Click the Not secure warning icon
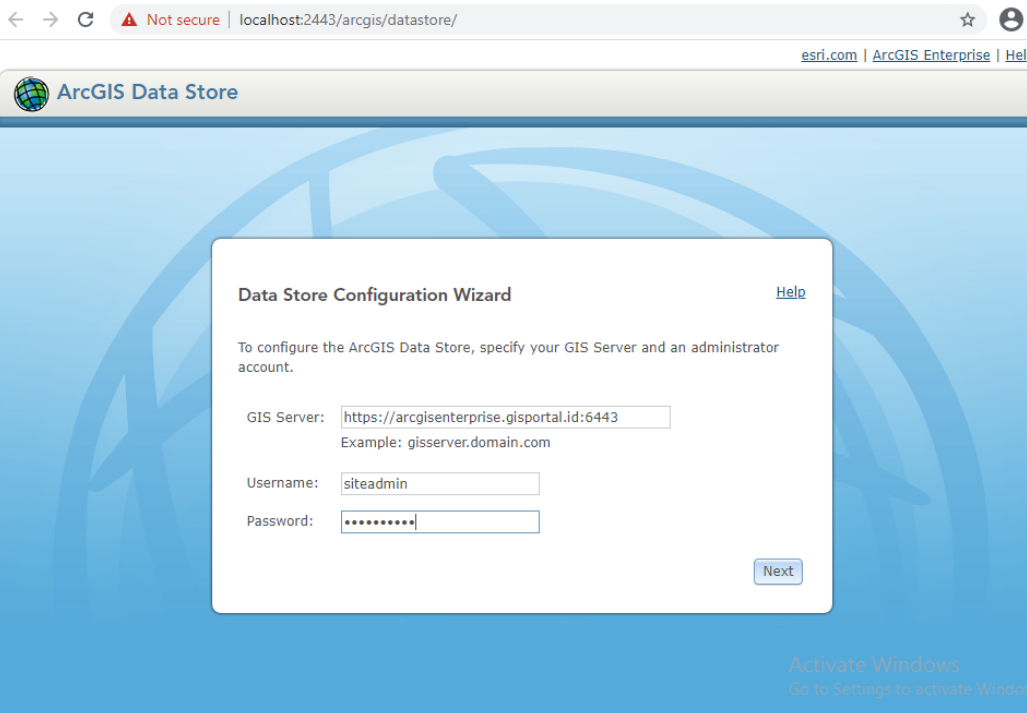 [130, 20]
